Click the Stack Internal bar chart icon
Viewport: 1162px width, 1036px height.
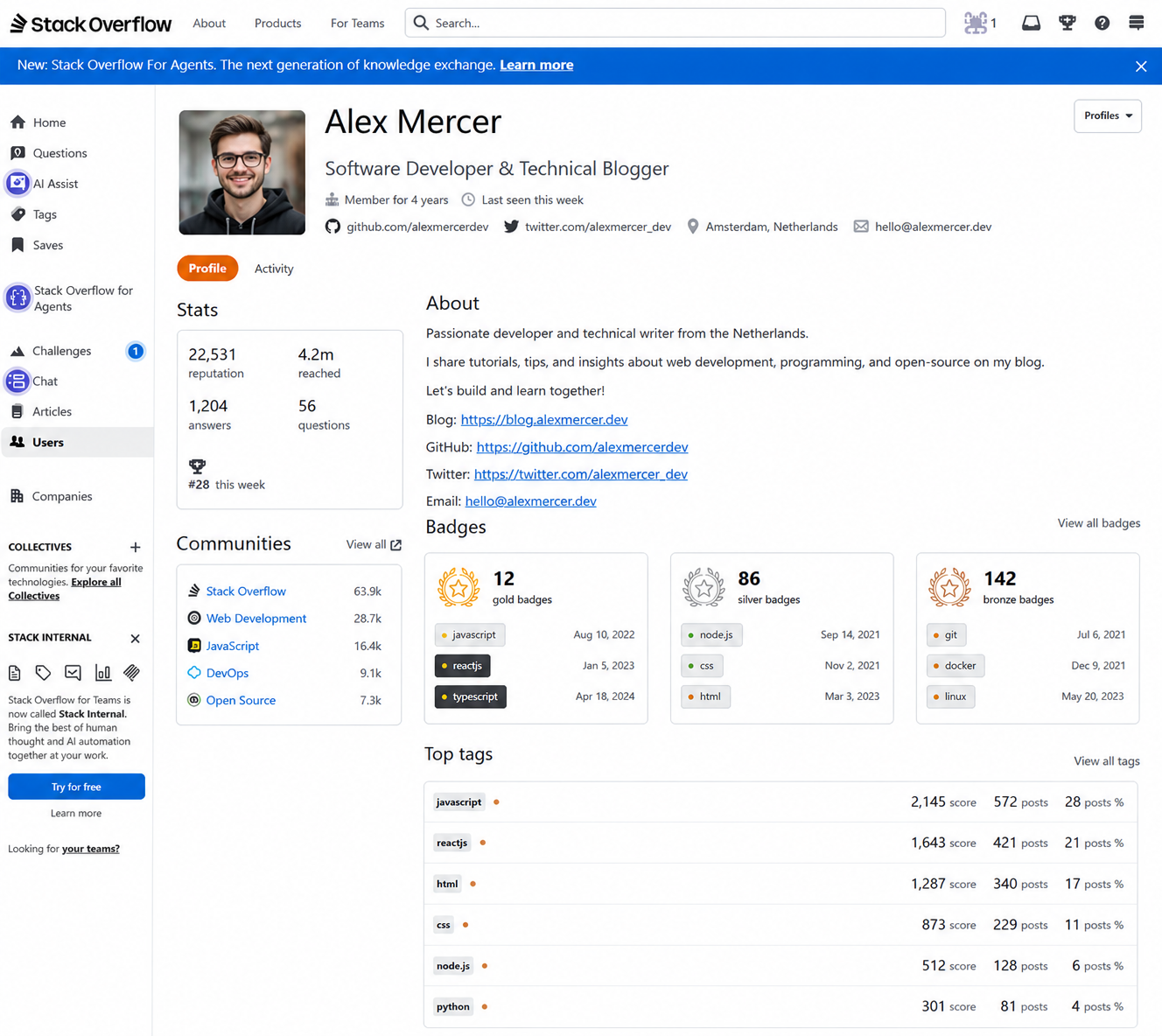point(103,673)
